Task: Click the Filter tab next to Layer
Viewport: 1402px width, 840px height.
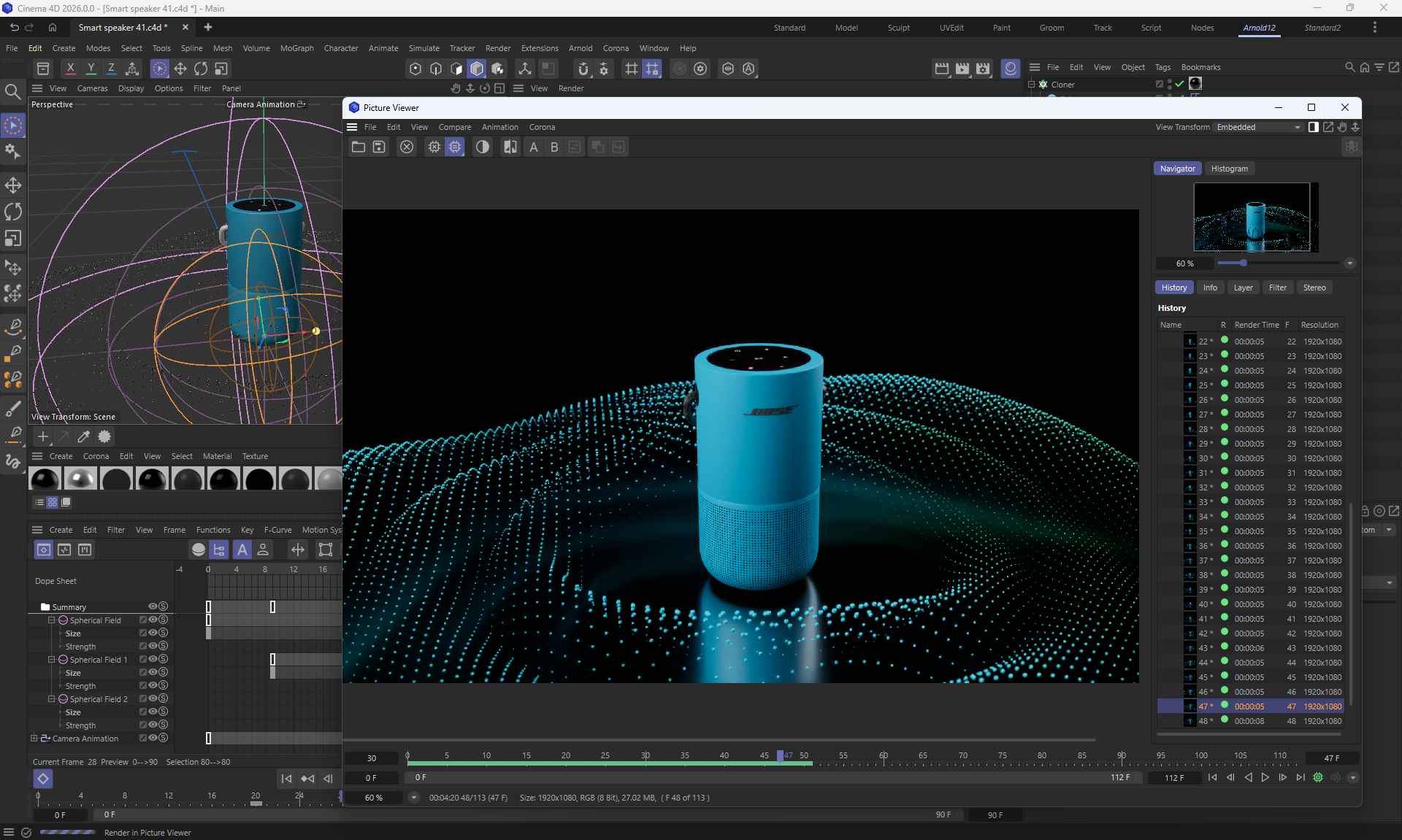Action: point(1277,288)
